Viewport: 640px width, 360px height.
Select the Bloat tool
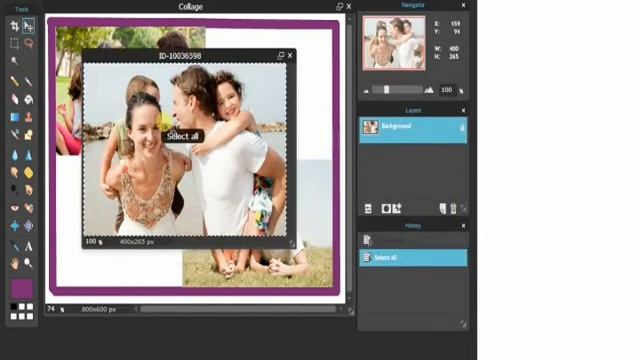tap(15, 226)
